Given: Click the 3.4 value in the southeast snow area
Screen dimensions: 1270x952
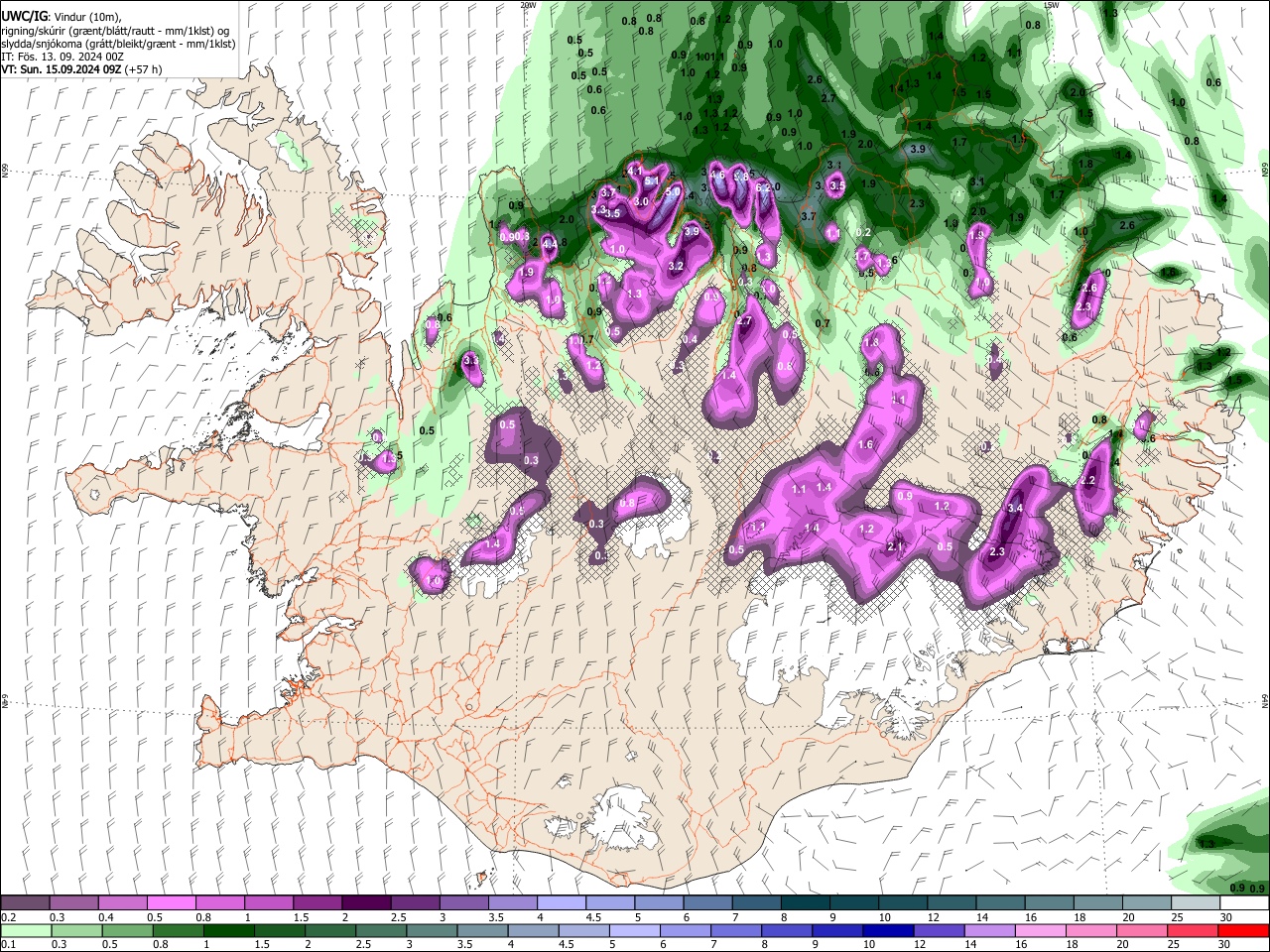Looking at the screenshot, I should pos(1014,508).
